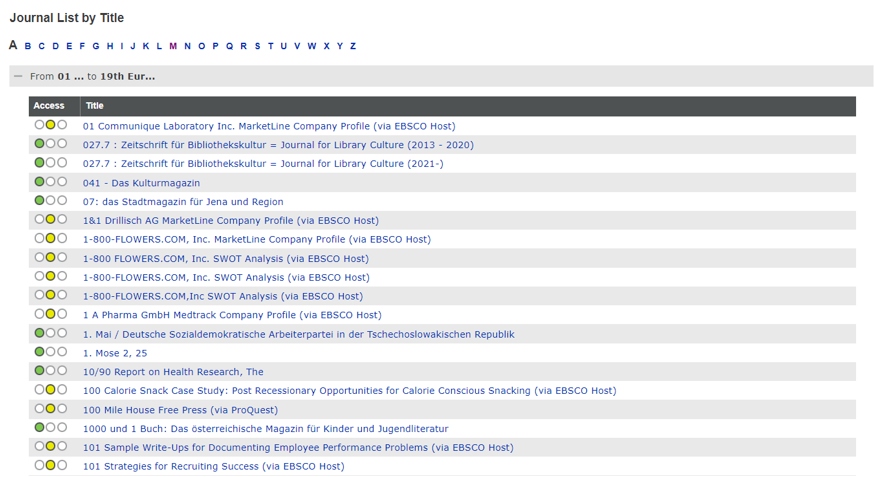This screenshot has width=874, height=477.
Task: Jump to journals starting with B
Action: coord(28,46)
